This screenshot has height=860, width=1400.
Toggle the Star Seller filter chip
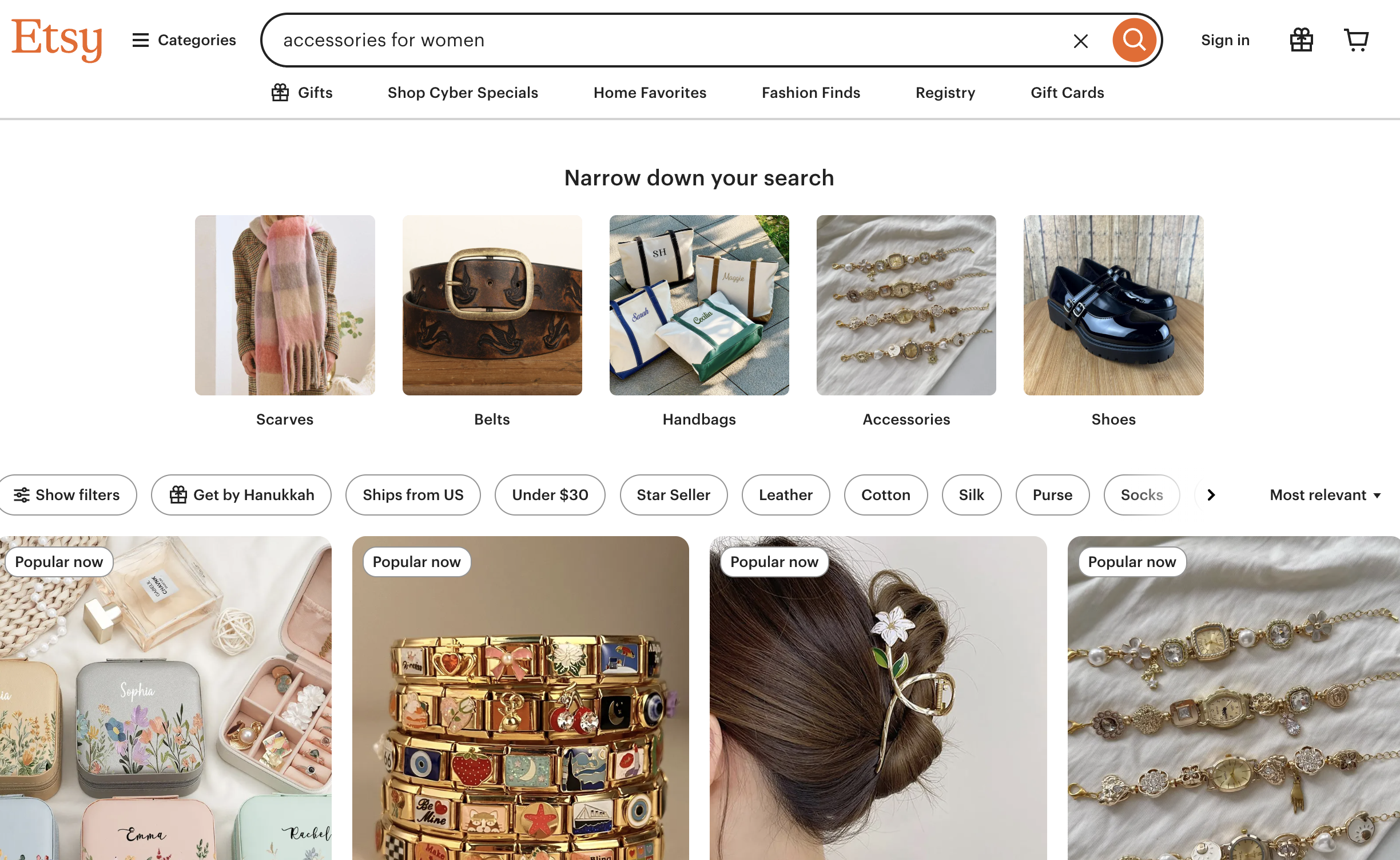(x=673, y=495)
